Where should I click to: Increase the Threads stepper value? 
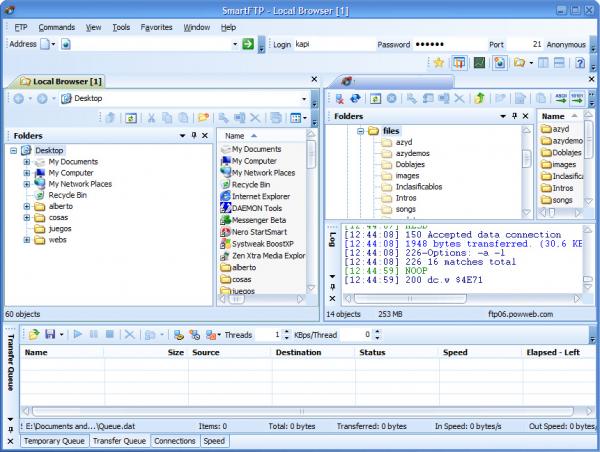pos(287,332)
